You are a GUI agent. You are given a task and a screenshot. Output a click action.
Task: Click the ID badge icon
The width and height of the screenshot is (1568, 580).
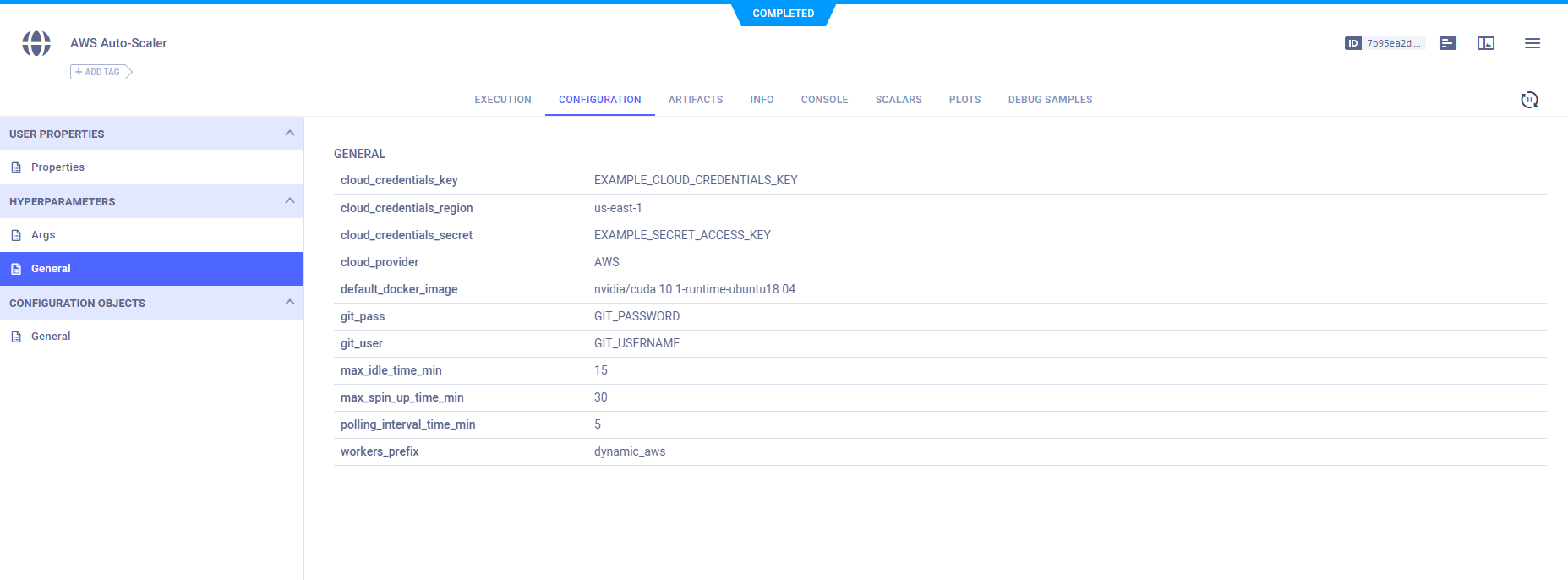tap(1352, 43)
